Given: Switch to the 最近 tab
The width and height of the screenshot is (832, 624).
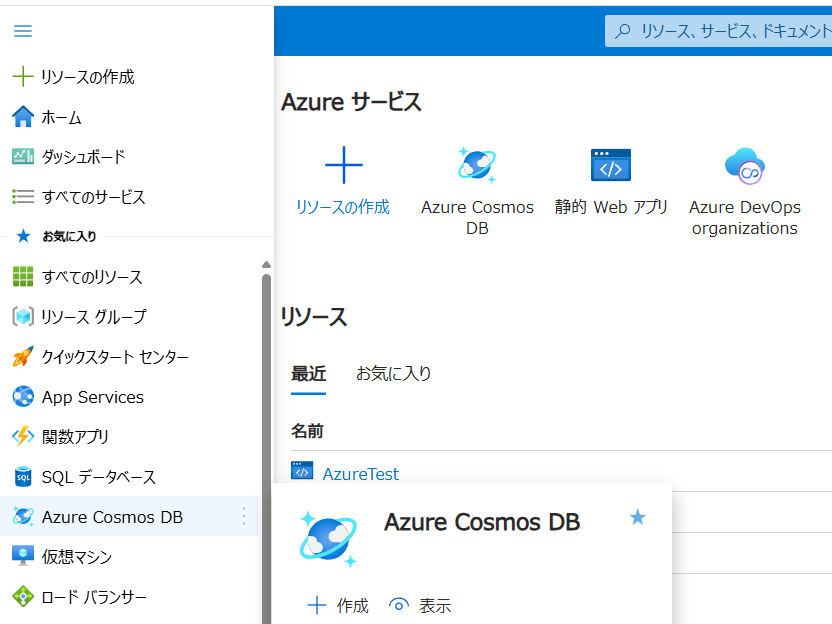Looking at the screenshot, I should coord(308,374).
